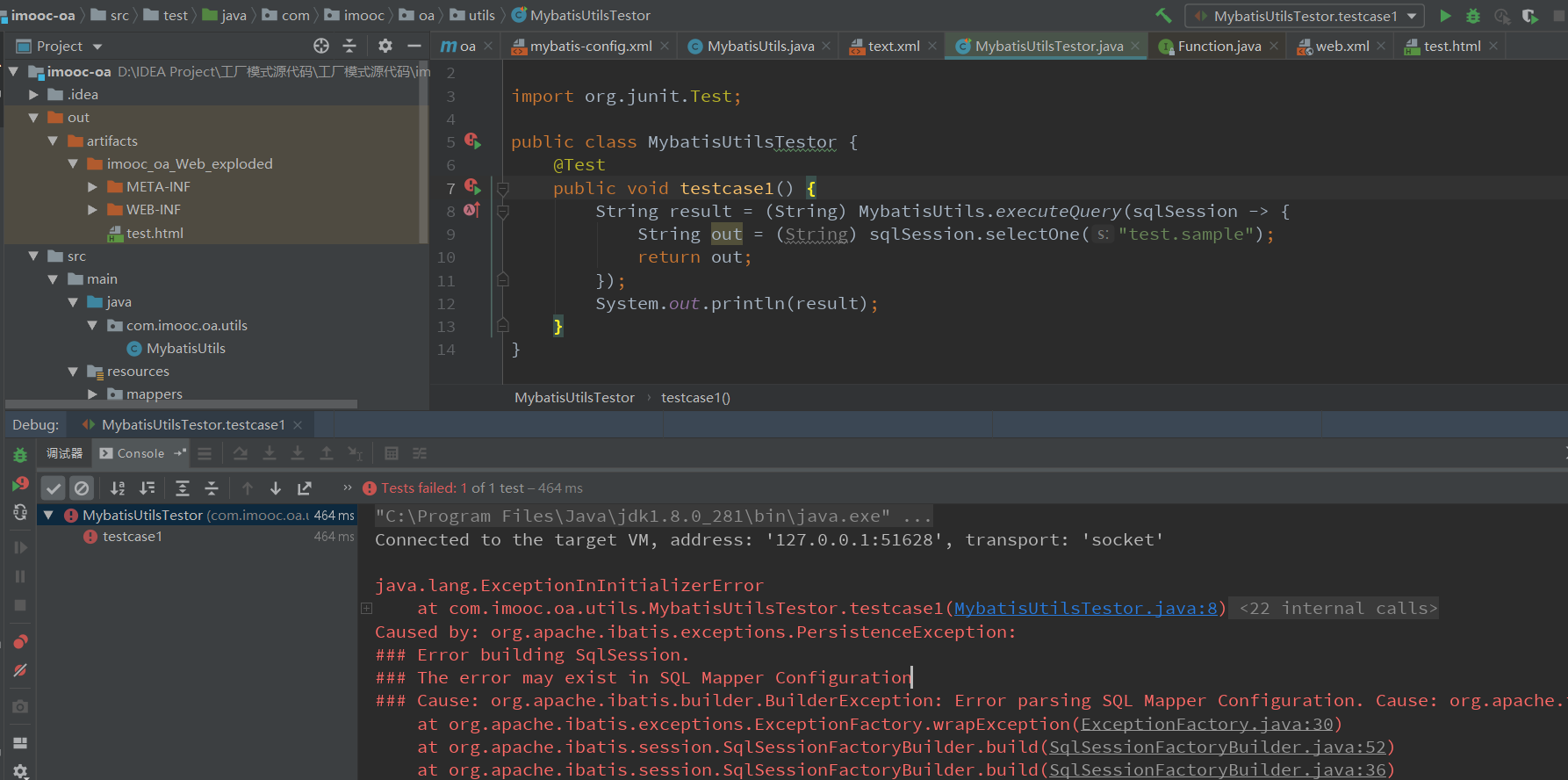Open Project panel gear settings
The image size is (1568, 780).
point(385,46)
